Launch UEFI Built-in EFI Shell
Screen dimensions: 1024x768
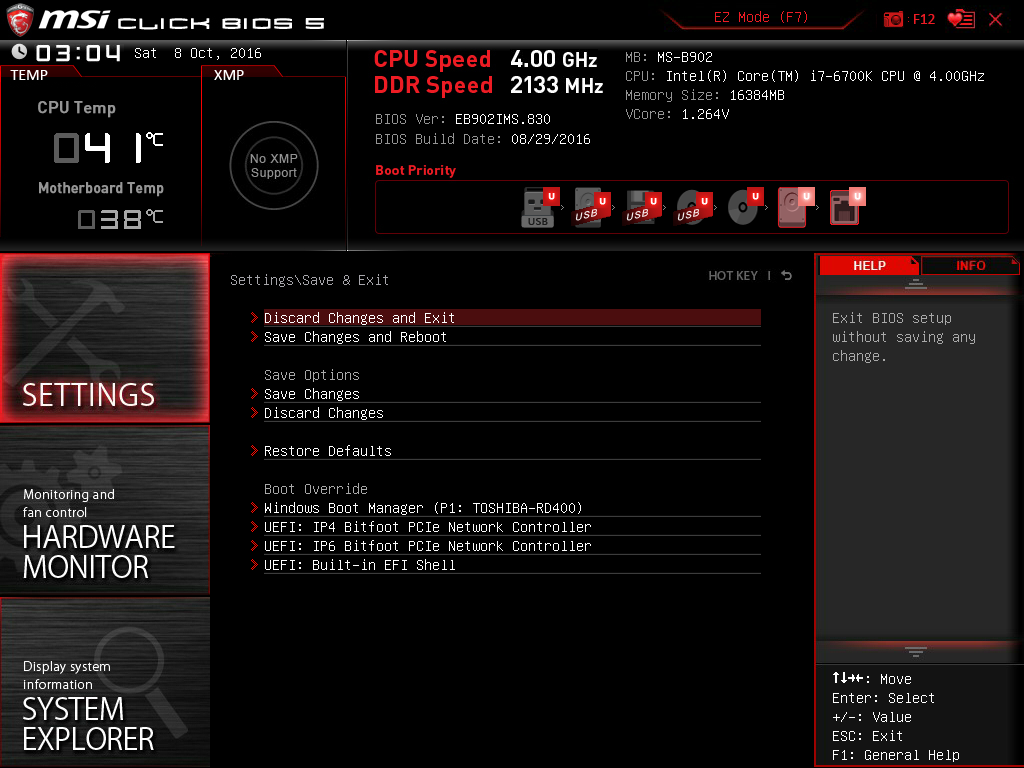[x=512, y=565]
